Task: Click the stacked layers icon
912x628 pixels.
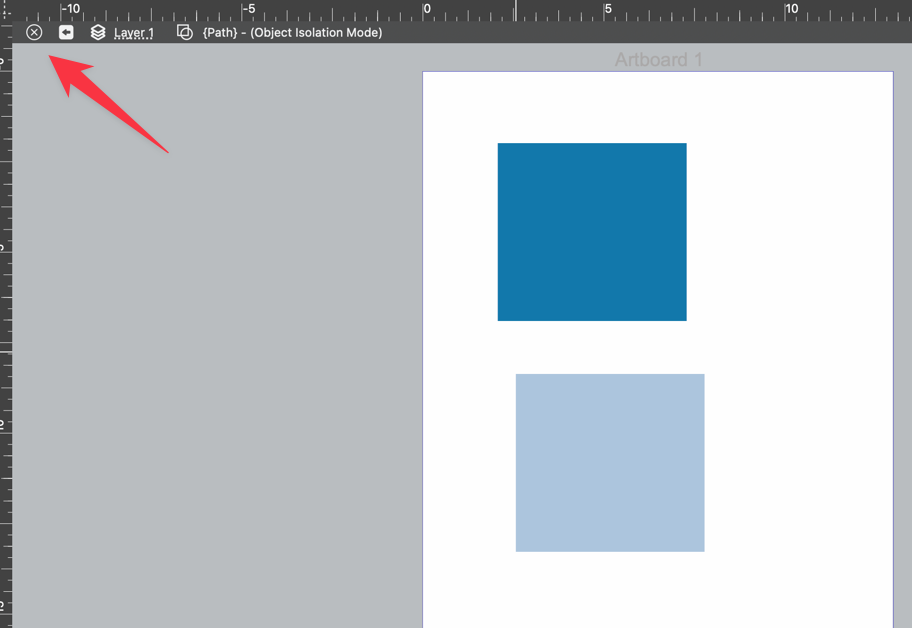Action: coord(98,33)
